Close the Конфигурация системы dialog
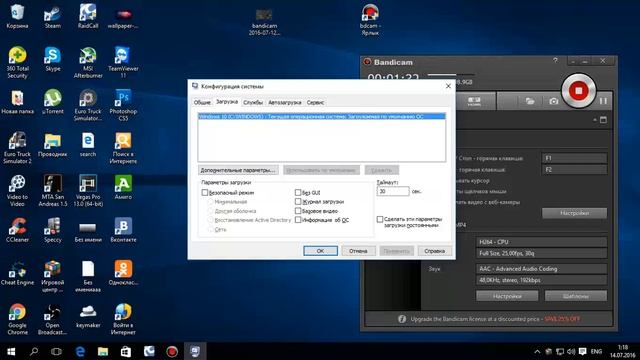This screenshot has width=640, height=360. pyautogui.click(x=448, y=86)
